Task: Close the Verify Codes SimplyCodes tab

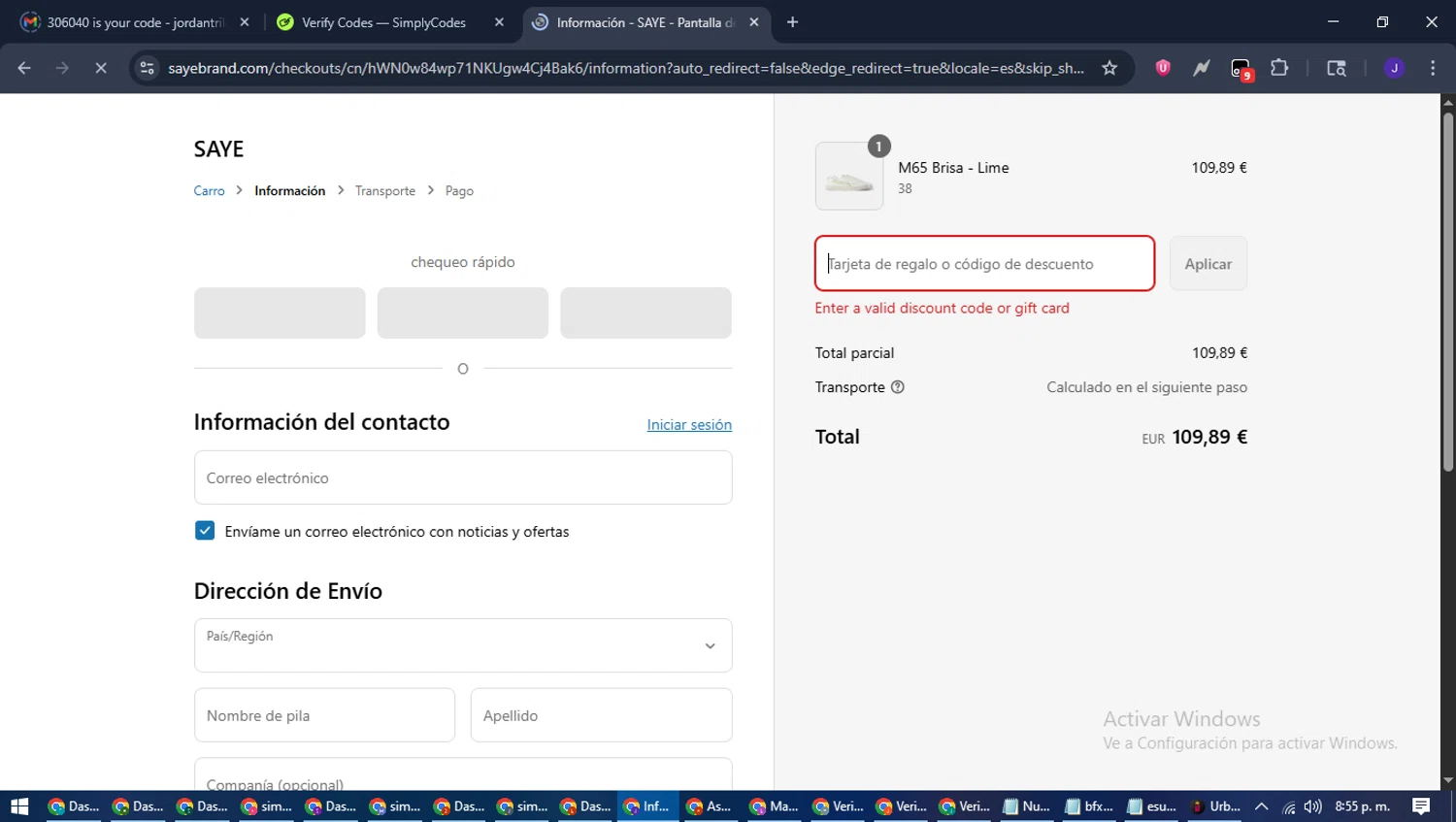Action: click(x=499, y=22)
